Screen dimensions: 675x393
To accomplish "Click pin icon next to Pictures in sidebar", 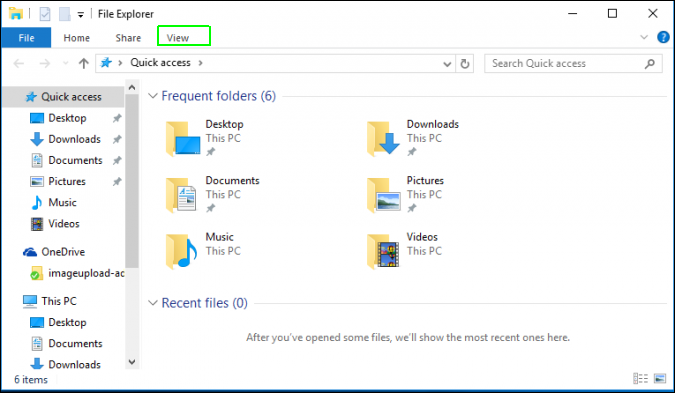I will [117, 181].
